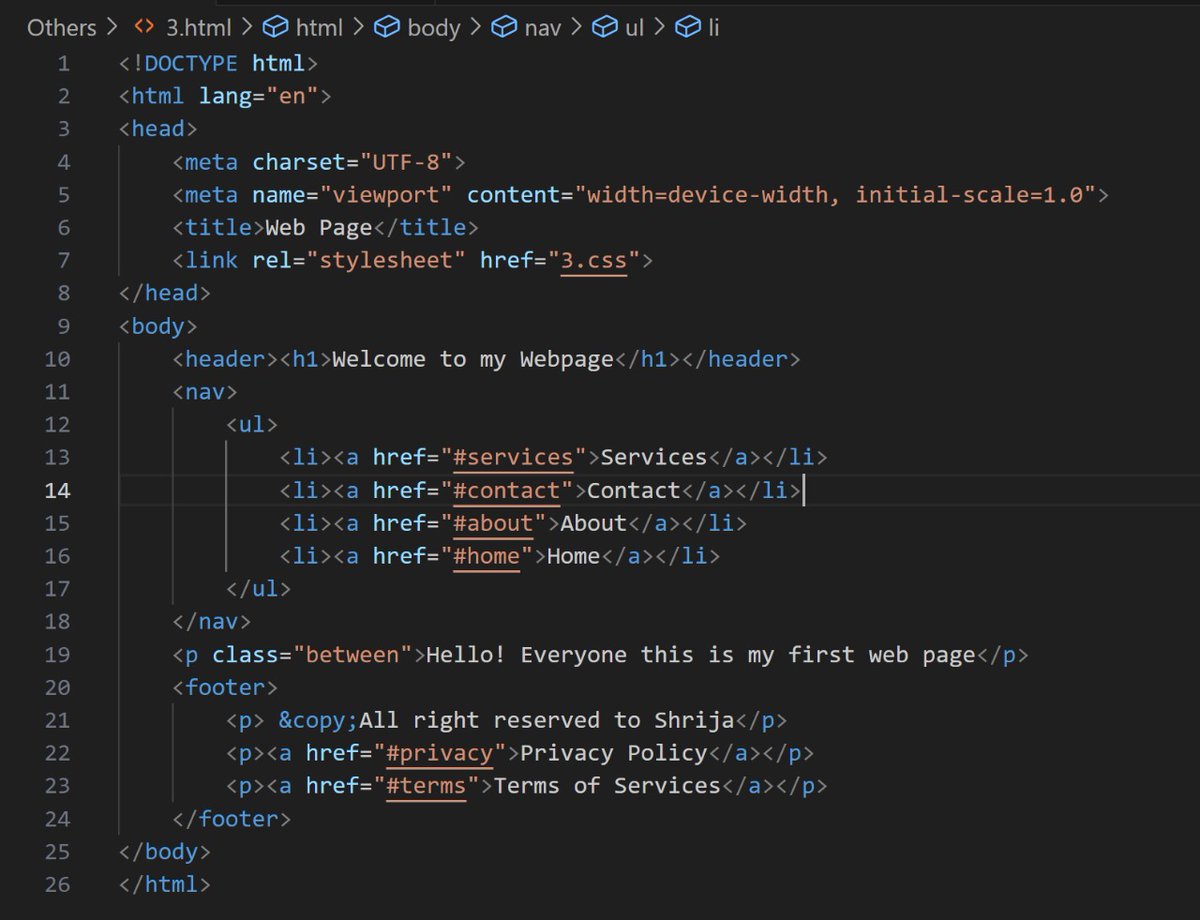The width and height of the screenshot is (1200, 920).
Task: Open the body breadcrumb symbol
Action: [x=433, y=27]
